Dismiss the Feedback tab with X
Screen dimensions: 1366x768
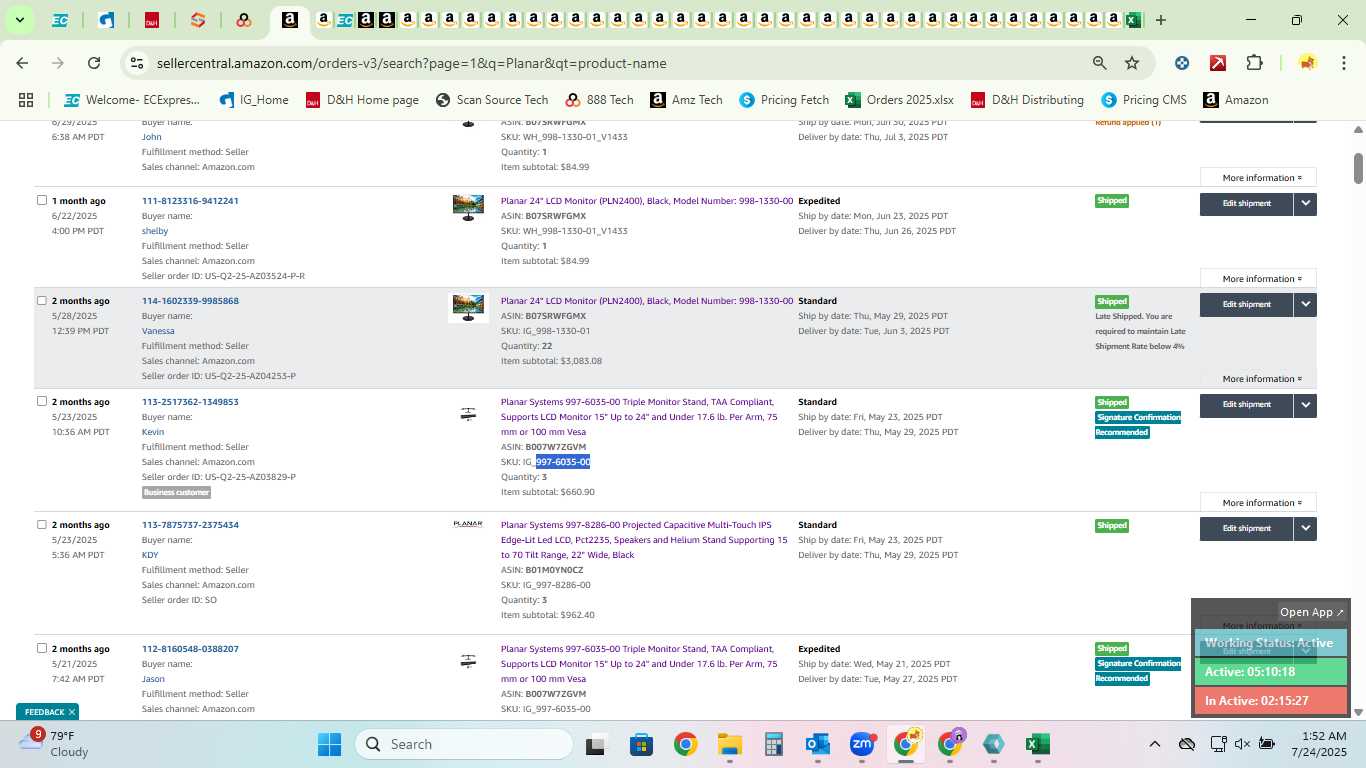[x=72, y=712]
